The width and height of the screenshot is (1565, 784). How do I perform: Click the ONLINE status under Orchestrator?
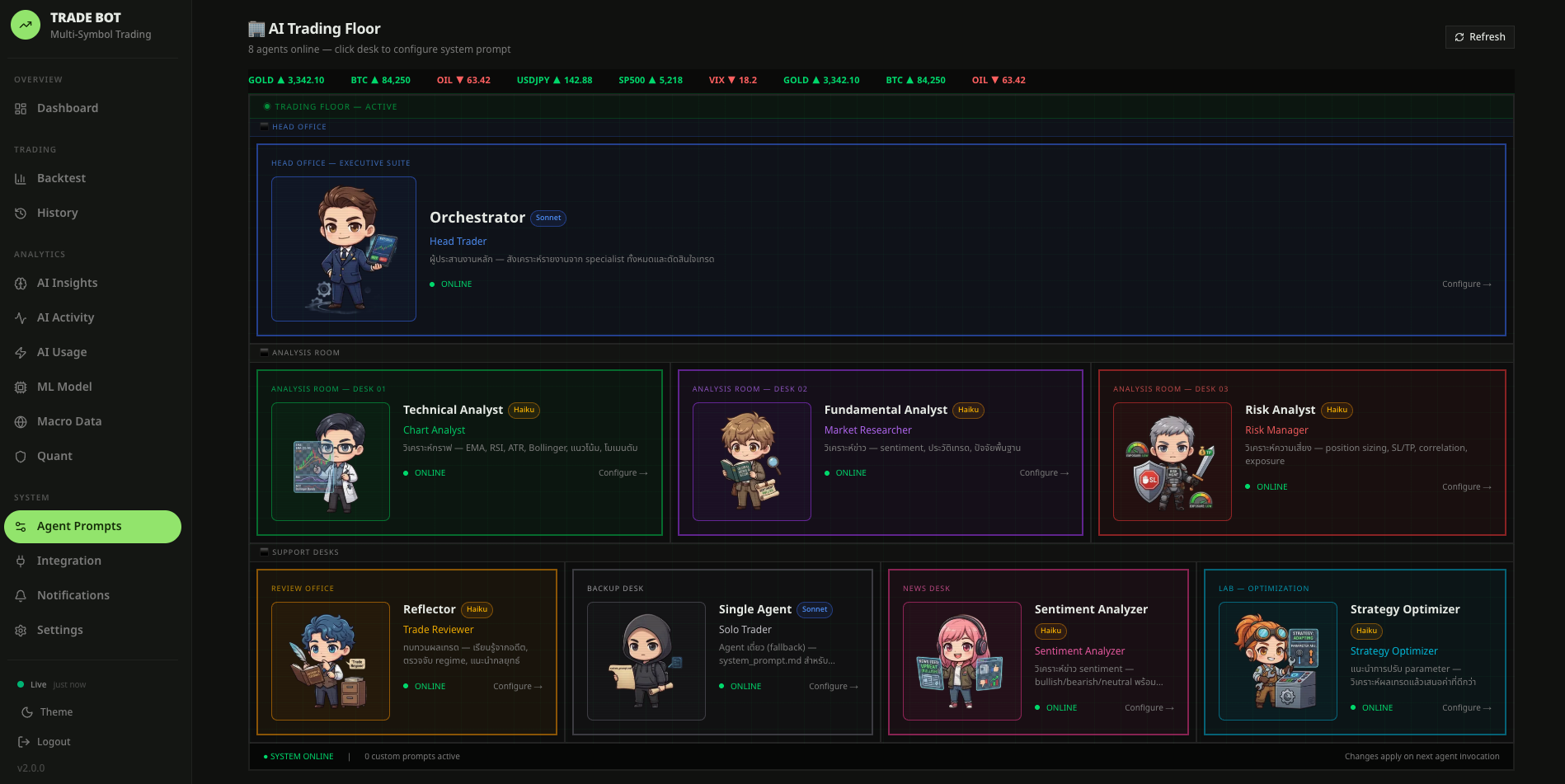pos(451,284)
